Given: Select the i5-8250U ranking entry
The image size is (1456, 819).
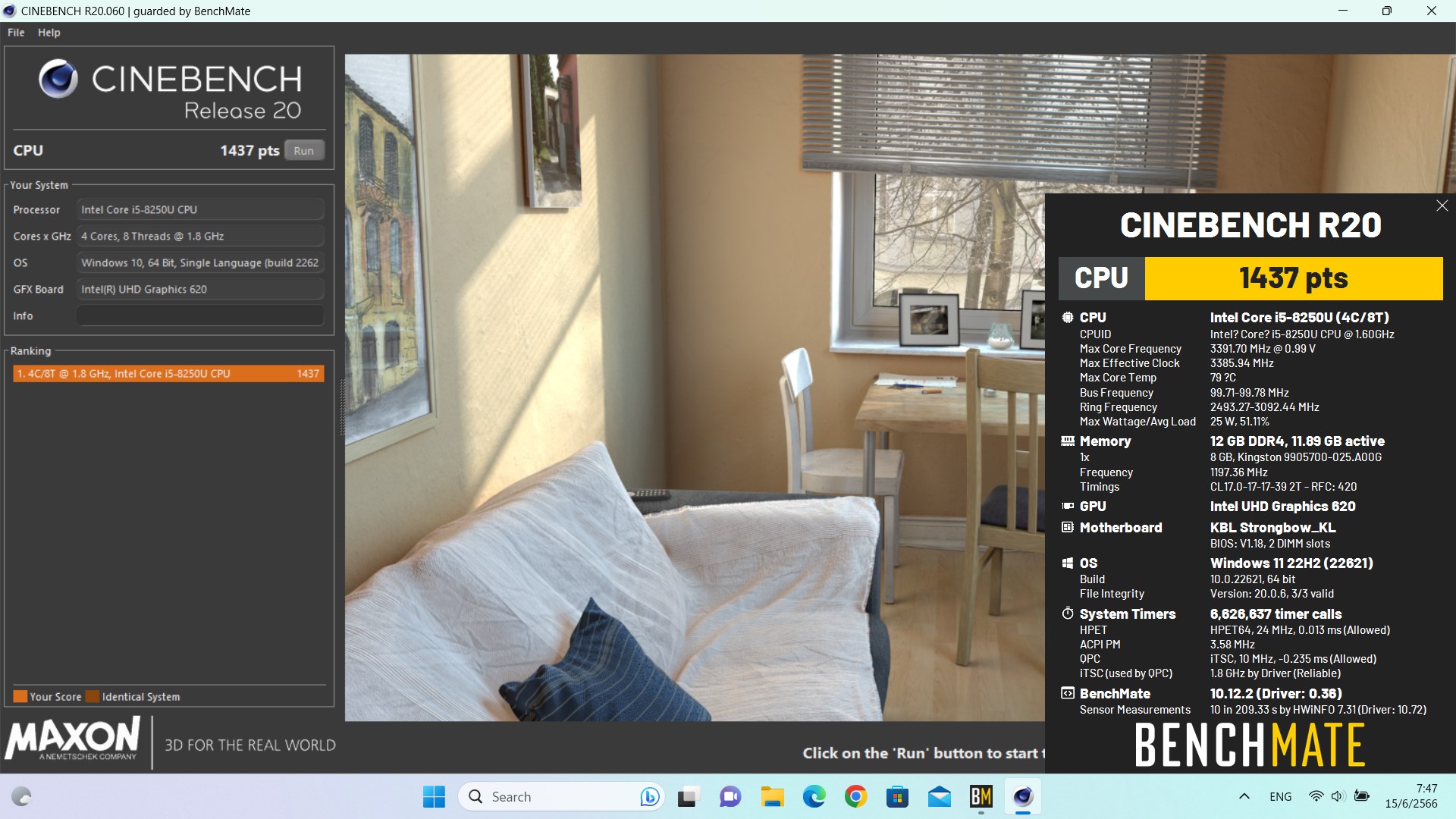Looking at the screenshot, I should coord(168,373).
